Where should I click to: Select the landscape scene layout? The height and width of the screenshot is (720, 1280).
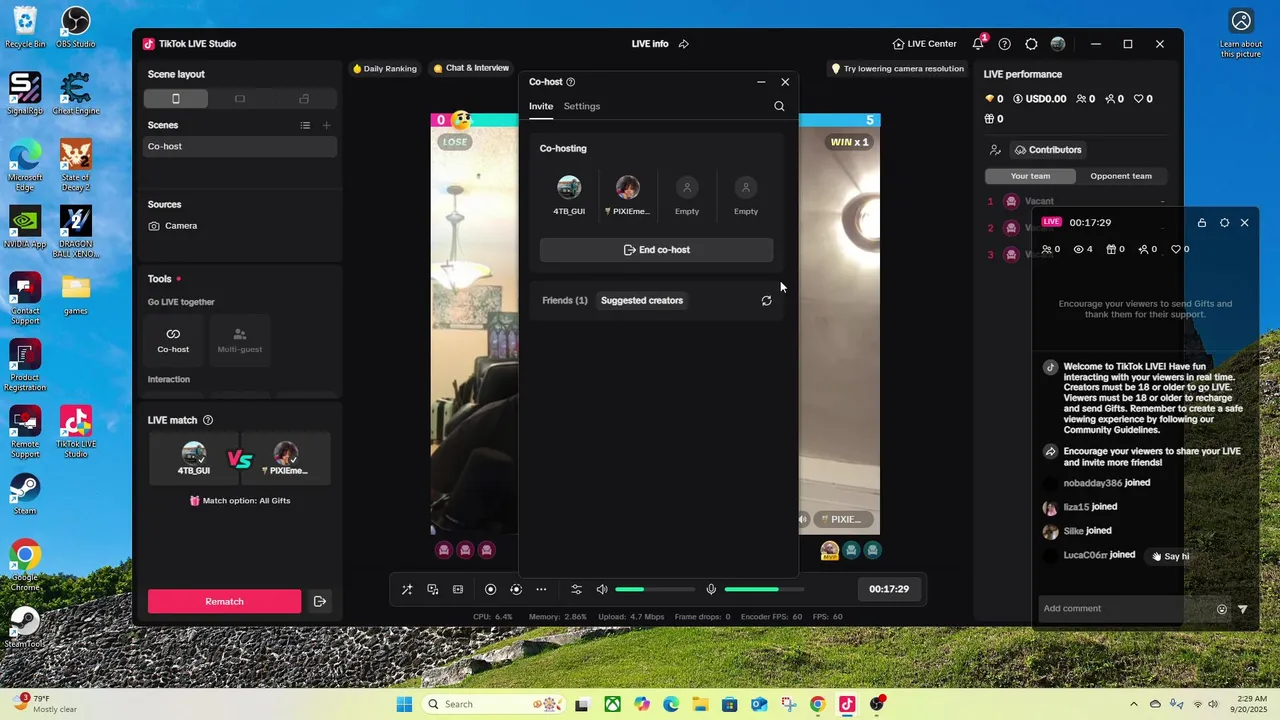(x=240, y=99)
